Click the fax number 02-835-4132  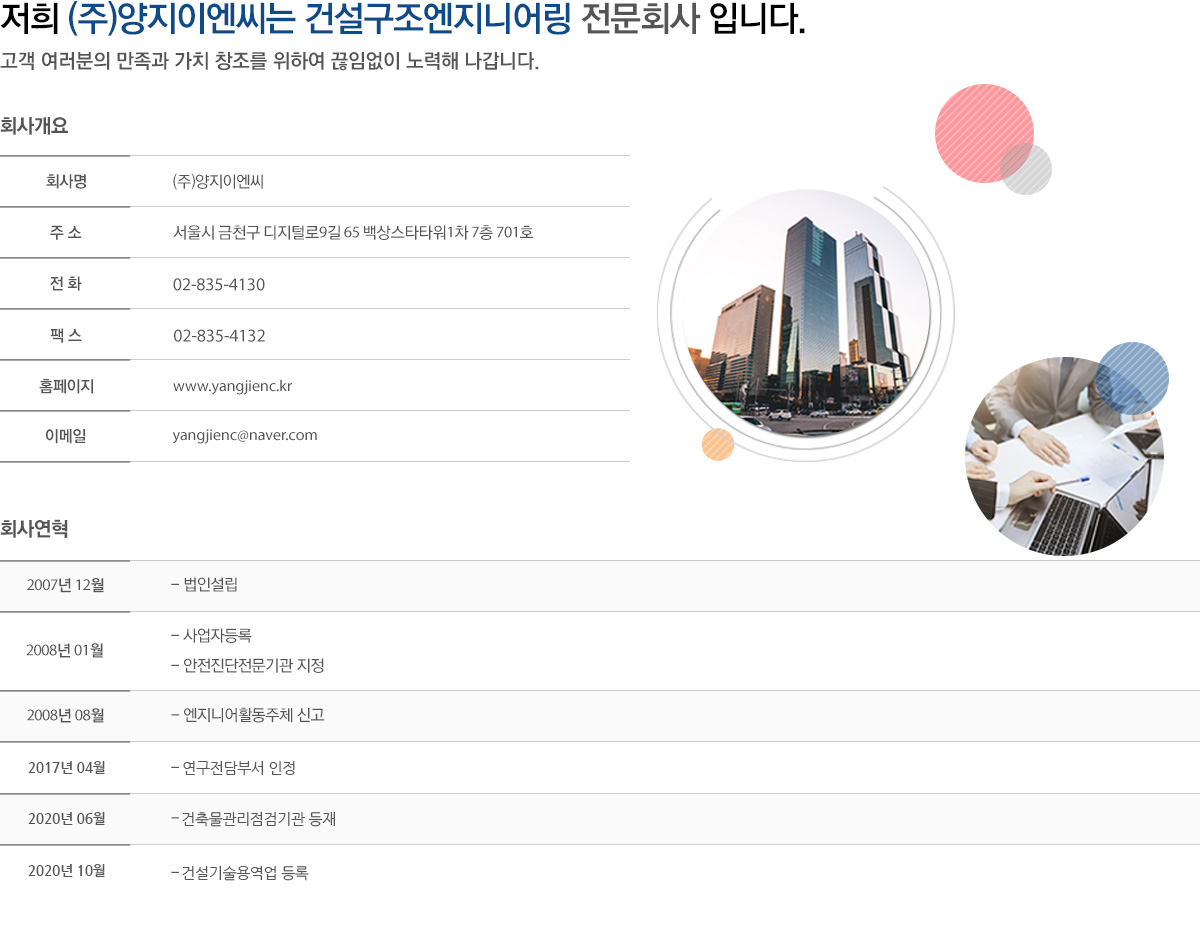click(219, 335)
